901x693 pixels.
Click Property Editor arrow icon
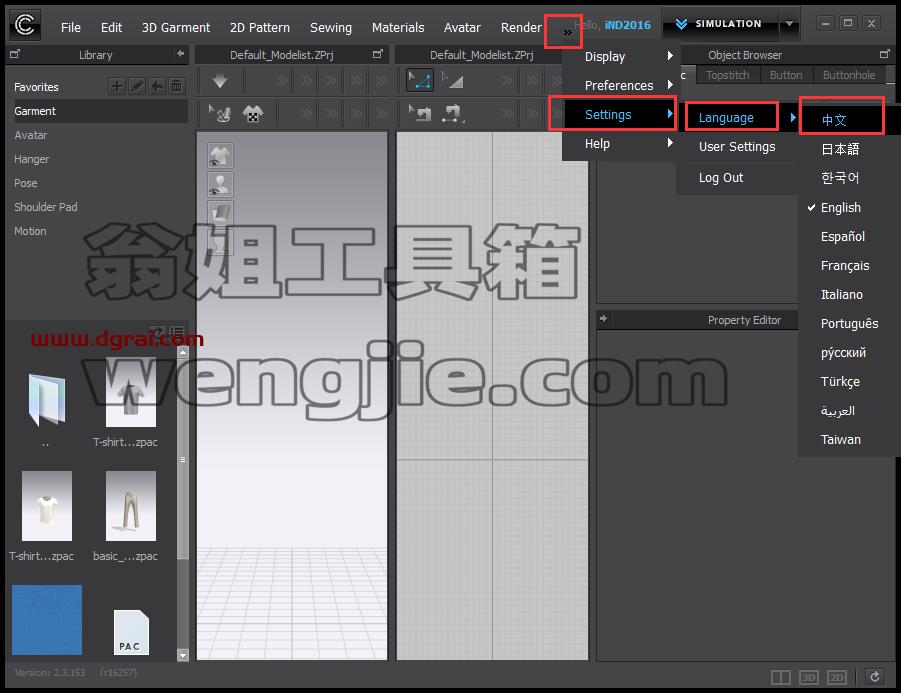click(x=603, y=318)
